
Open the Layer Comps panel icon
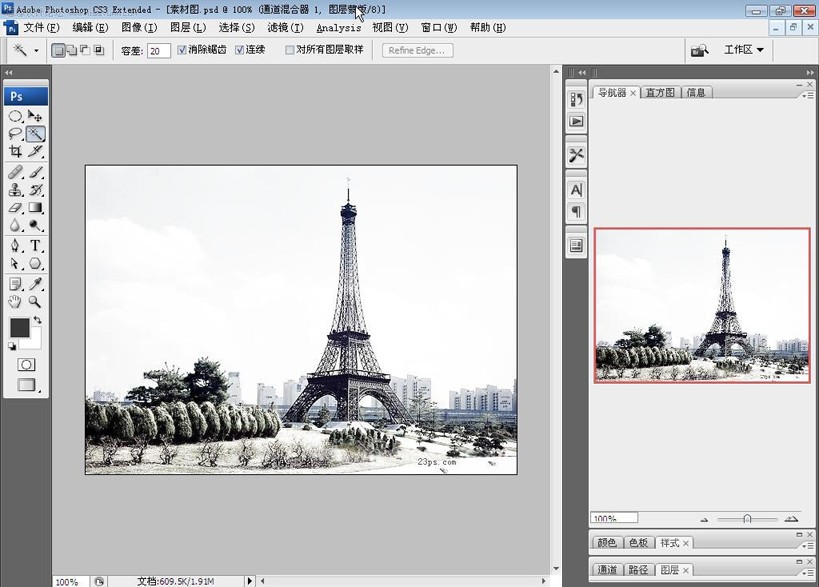[576, 245]
